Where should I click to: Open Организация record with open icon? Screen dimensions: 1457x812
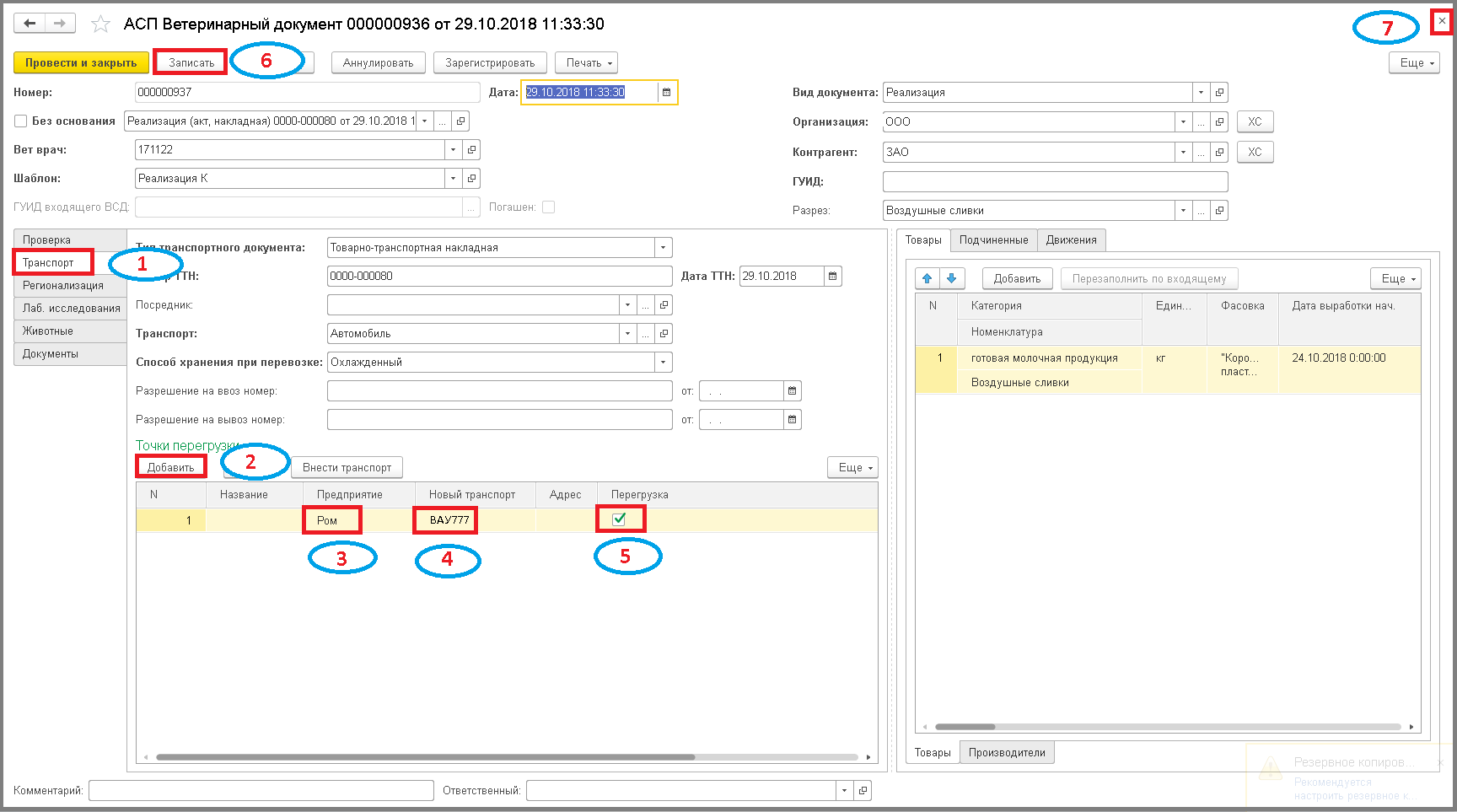pyautogui.click(x=1219, y=122)
